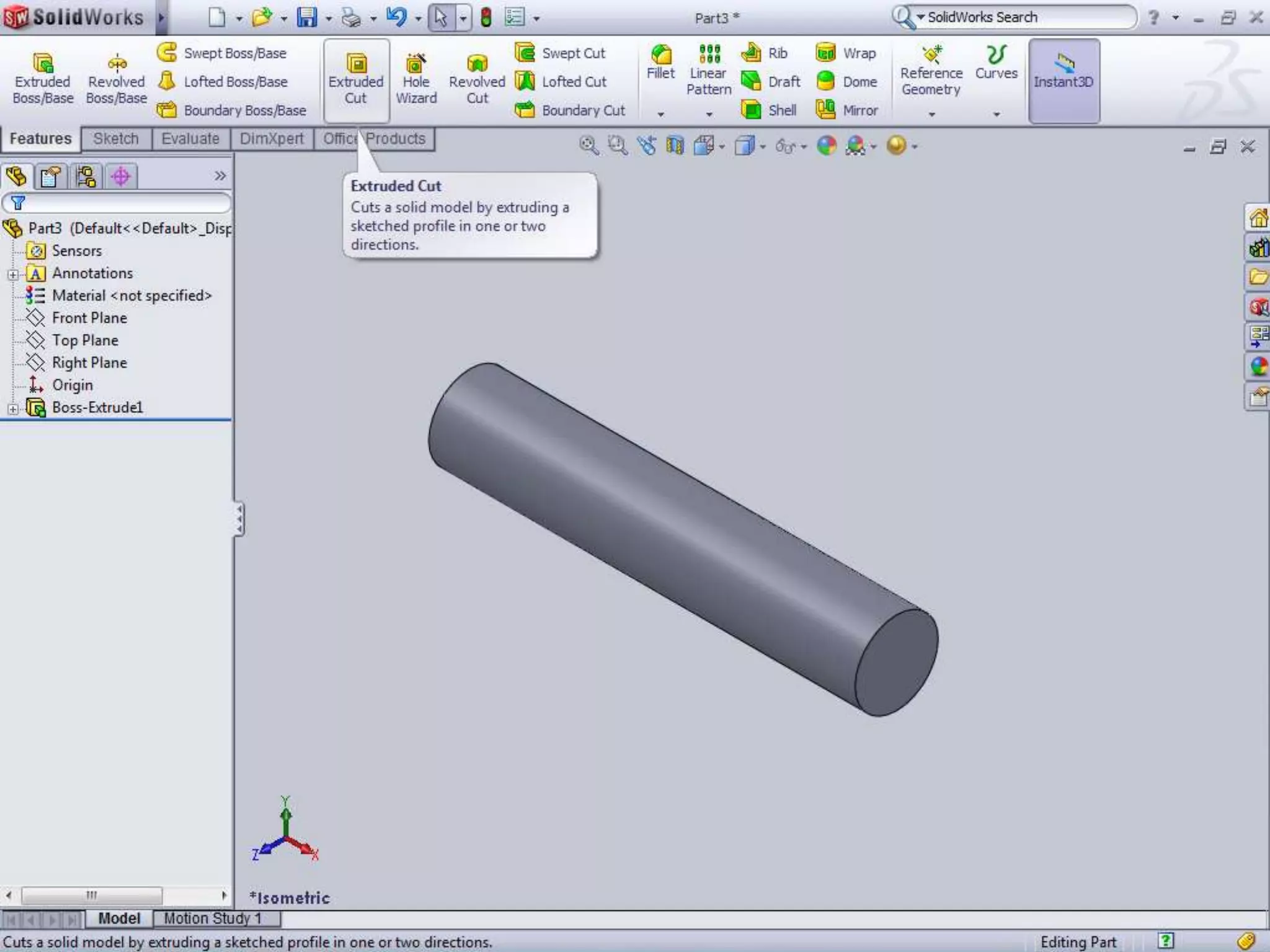1270x952 pixels.
Task: Click the Rebuild traffic light icon
Action: [x=486, y=17]
